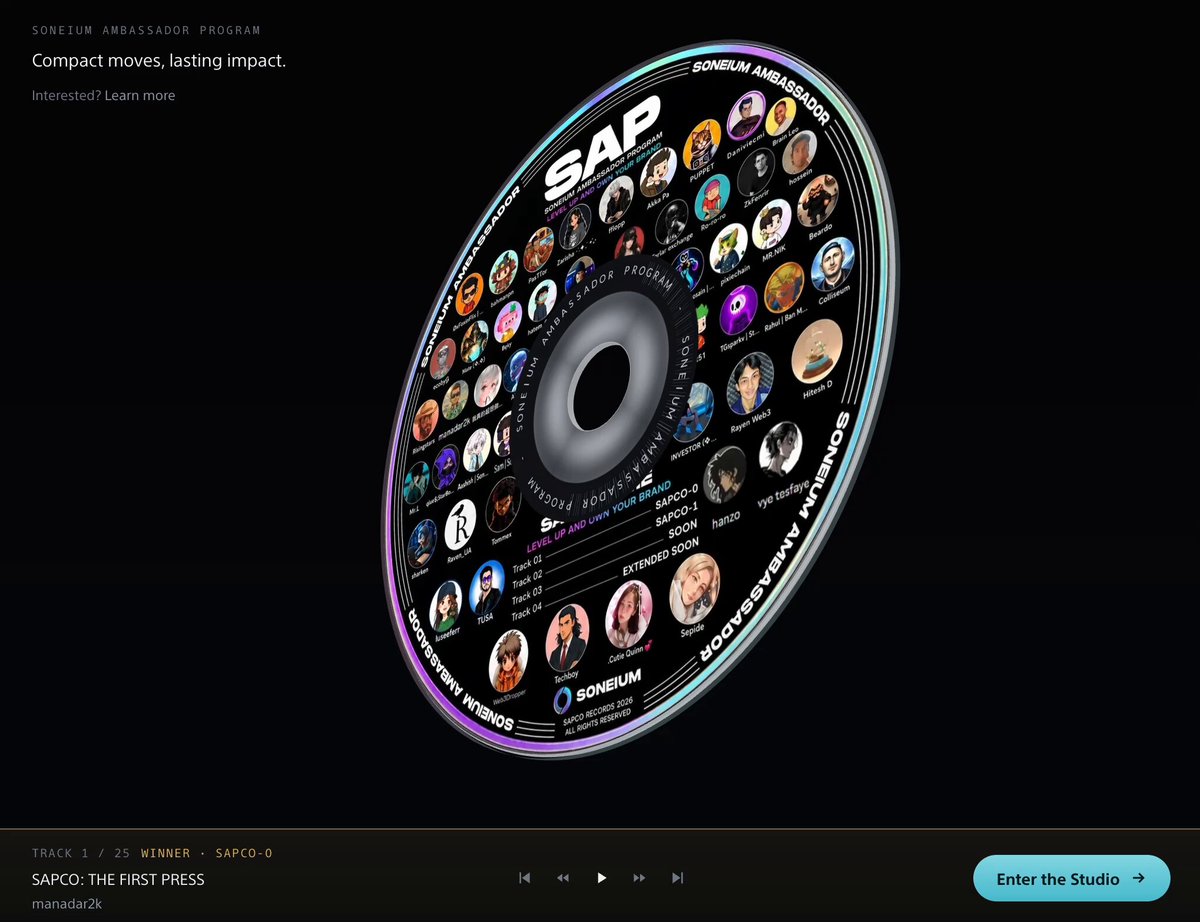Skip to the next track
This screenshot has height=922, width=1200.
[x=677, y=878]
